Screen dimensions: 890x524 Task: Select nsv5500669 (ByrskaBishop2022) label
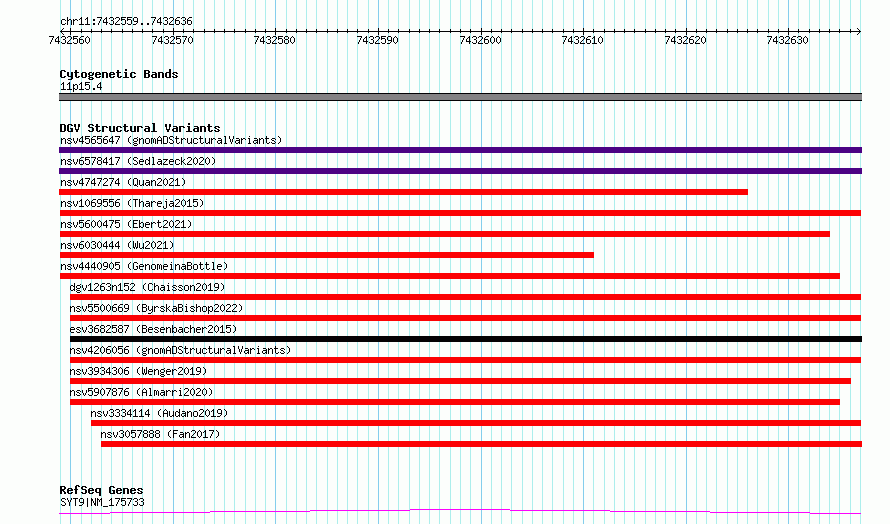click(156, 308)
